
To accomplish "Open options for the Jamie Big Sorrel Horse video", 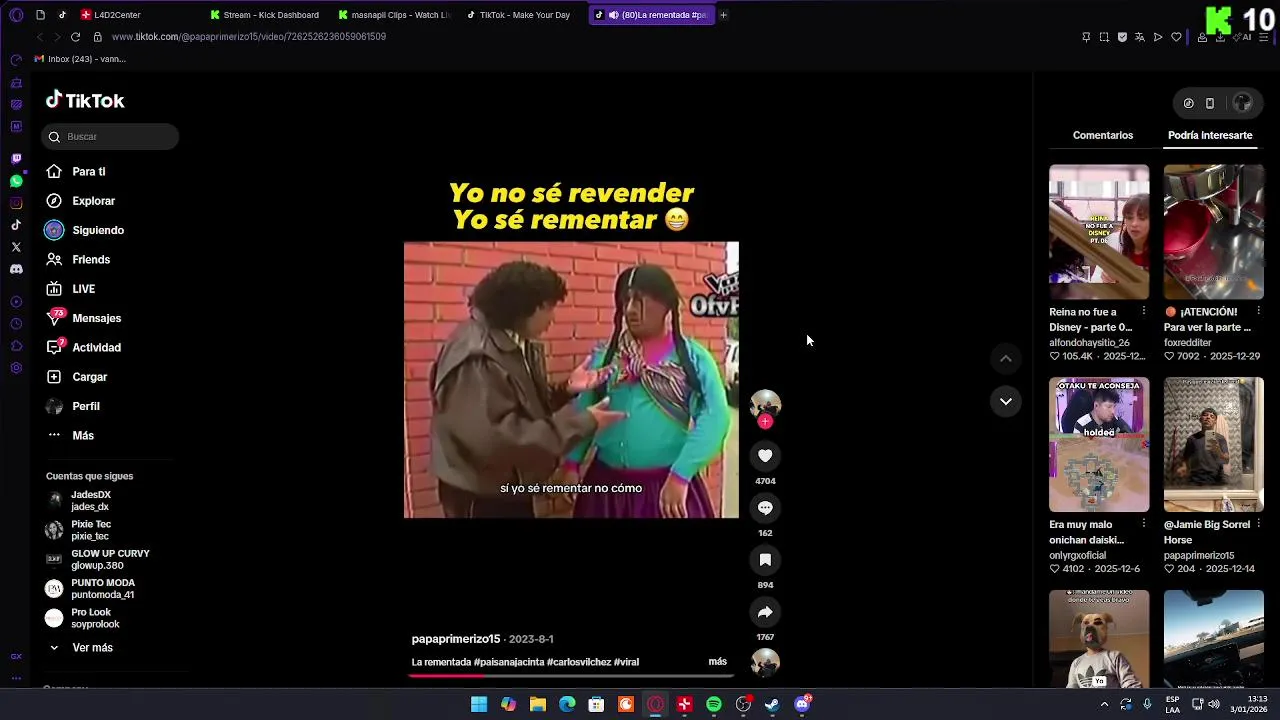I will (1258, 525).
